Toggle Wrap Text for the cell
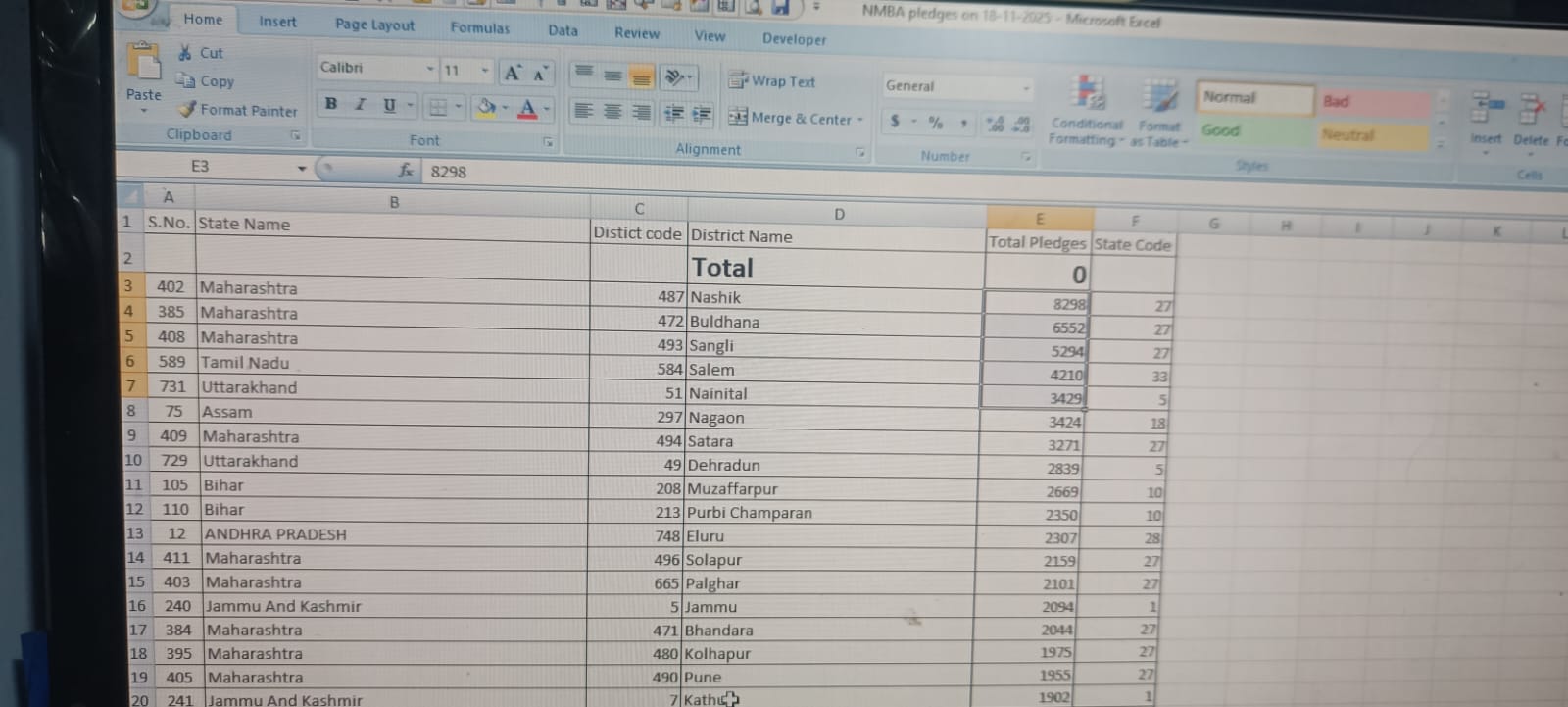This screenshot has height=707, width=1568. 772,81
